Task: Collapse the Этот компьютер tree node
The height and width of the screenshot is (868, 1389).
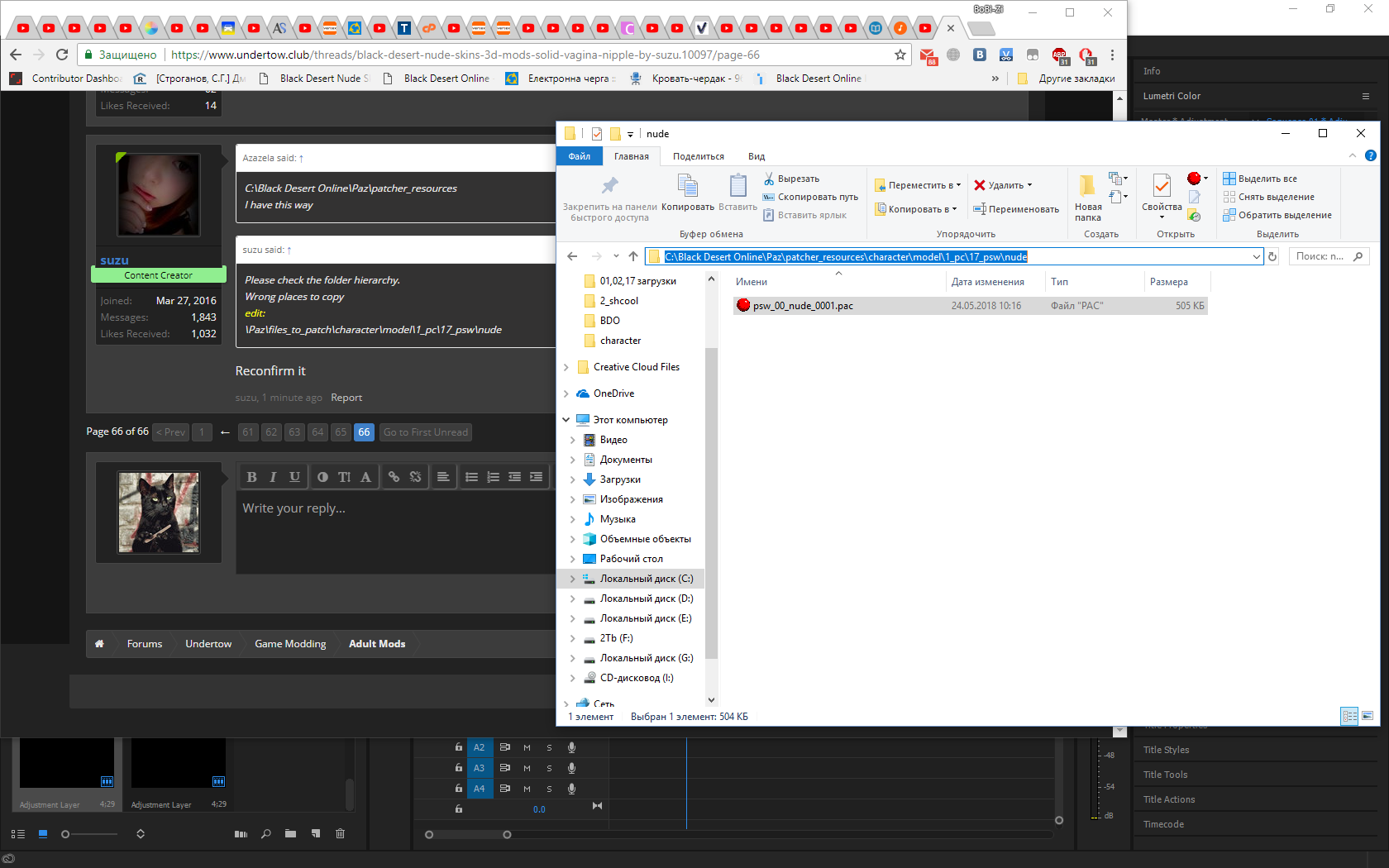Action: 566,420
